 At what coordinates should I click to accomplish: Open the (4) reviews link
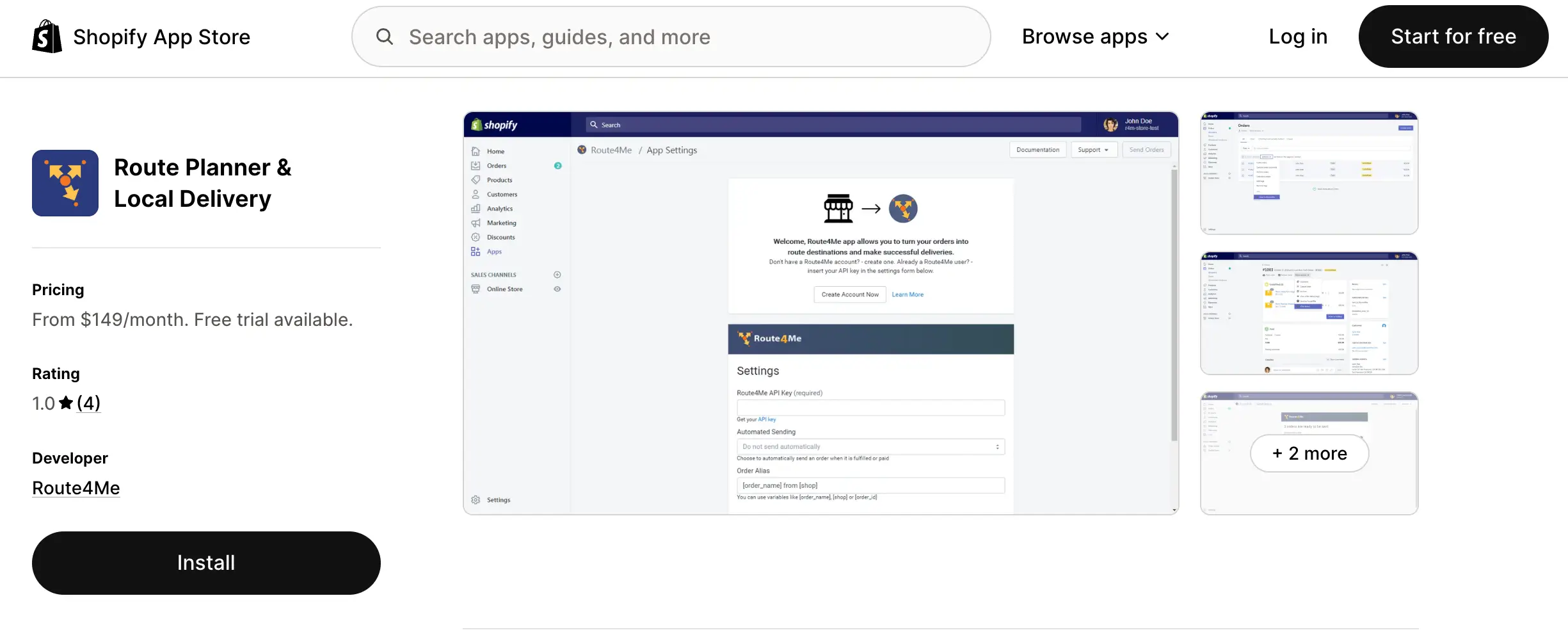point(88,403)
